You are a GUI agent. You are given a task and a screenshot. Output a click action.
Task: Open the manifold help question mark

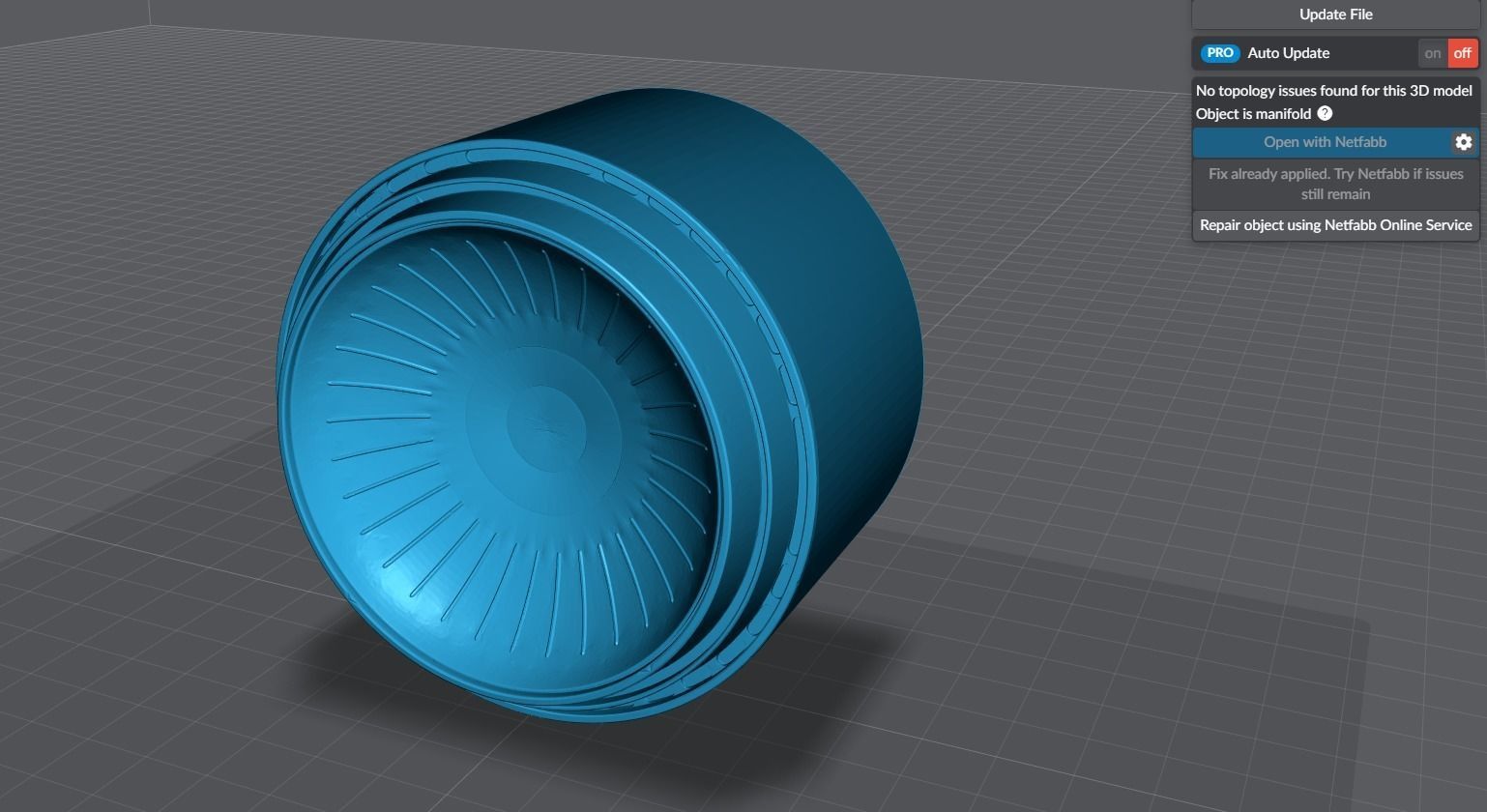click(1325, 113)
